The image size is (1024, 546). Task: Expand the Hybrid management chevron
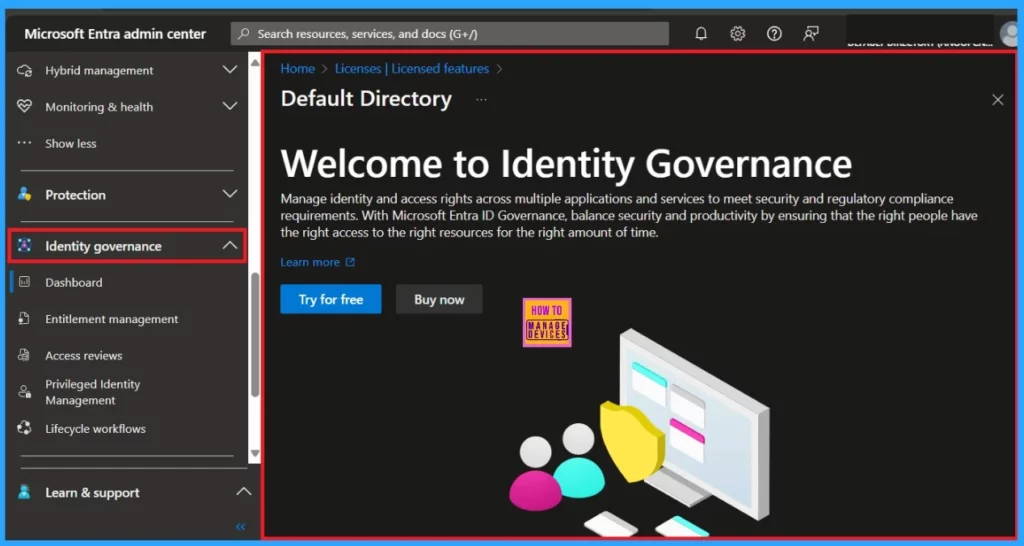[x=230, y=69]
